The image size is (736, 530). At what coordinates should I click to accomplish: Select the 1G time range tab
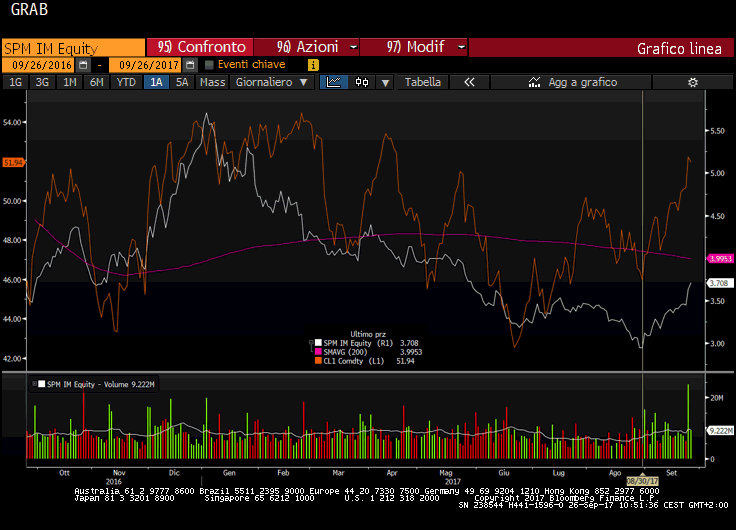(15, 82)
